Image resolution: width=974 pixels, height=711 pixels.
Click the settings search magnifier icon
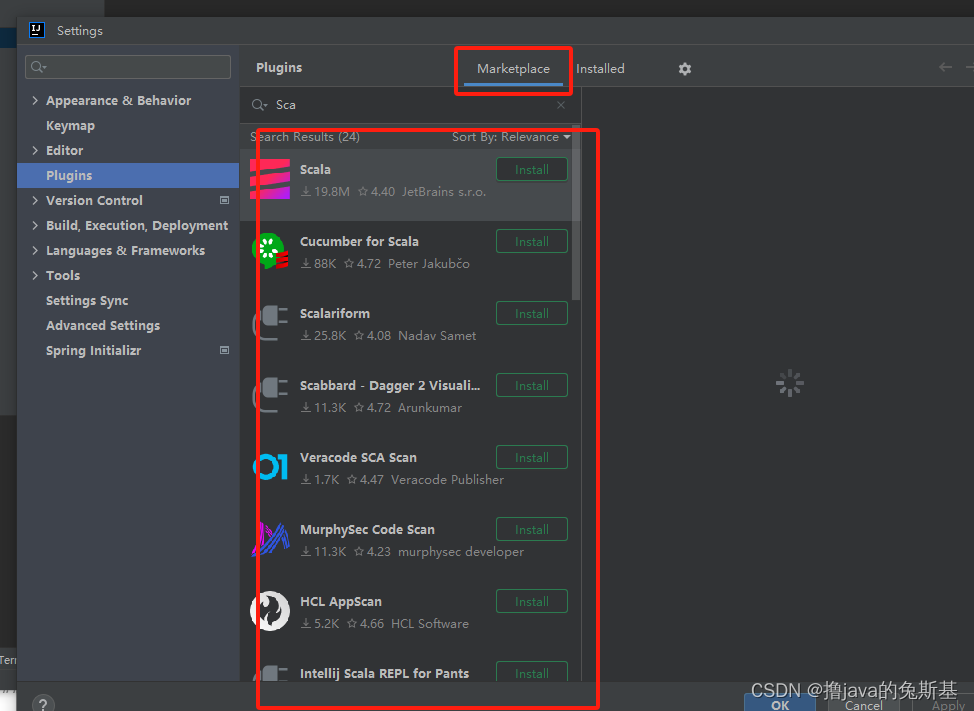click(x=39, y=67)
